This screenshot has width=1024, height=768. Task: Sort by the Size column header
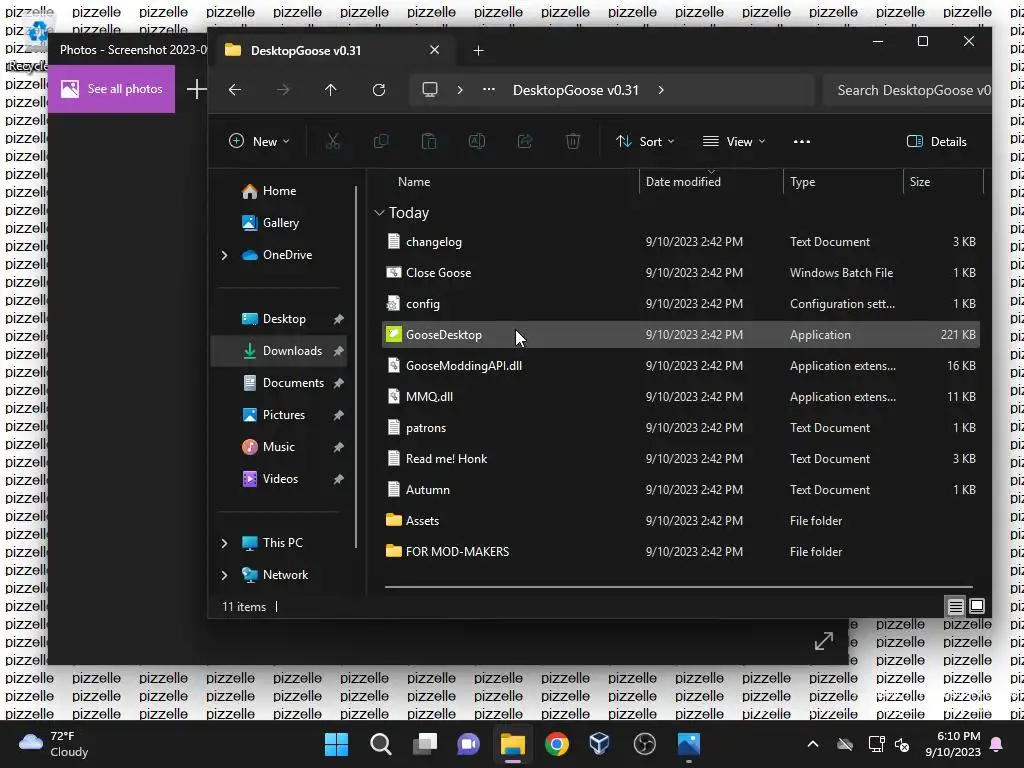pos(920,182)
